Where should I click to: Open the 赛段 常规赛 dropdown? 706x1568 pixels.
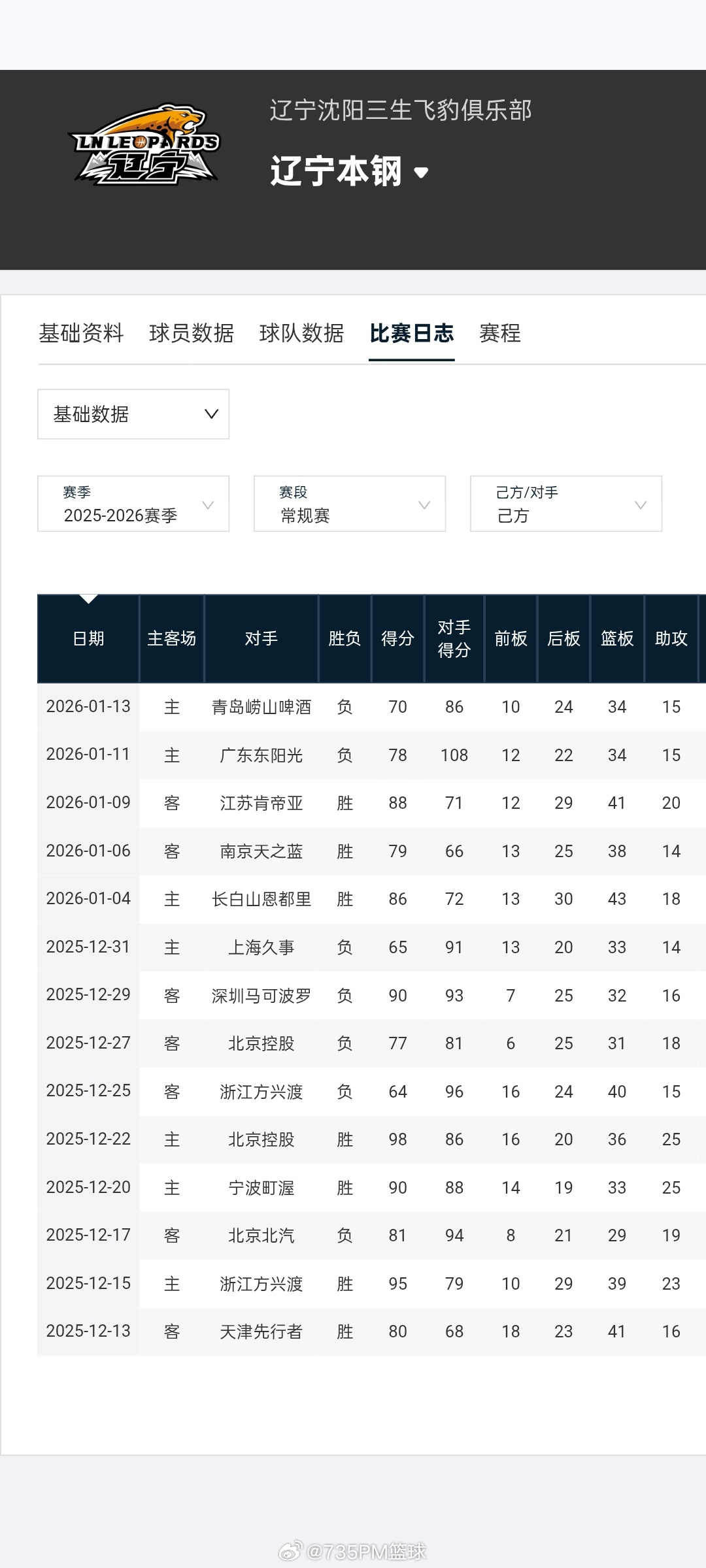coord(350,504)
